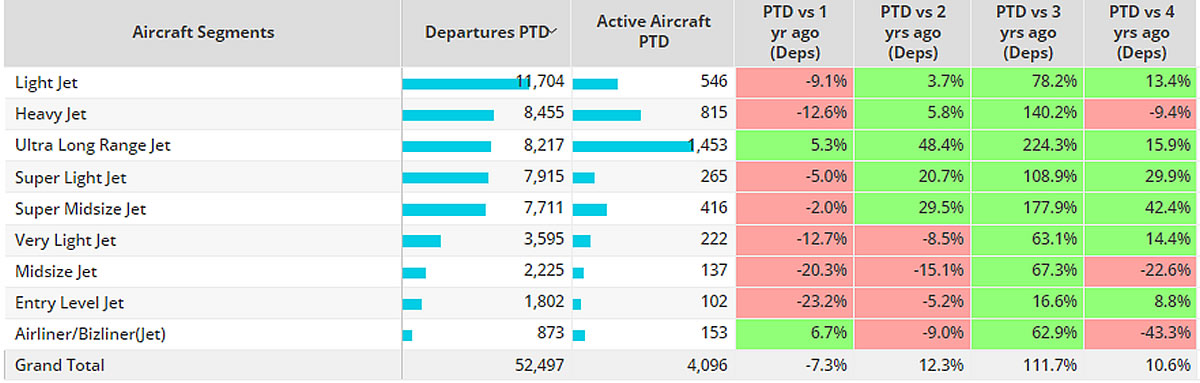Click the green 224.3% cell
Screen dimensions: 1200x383
[x=1027, y=145]
